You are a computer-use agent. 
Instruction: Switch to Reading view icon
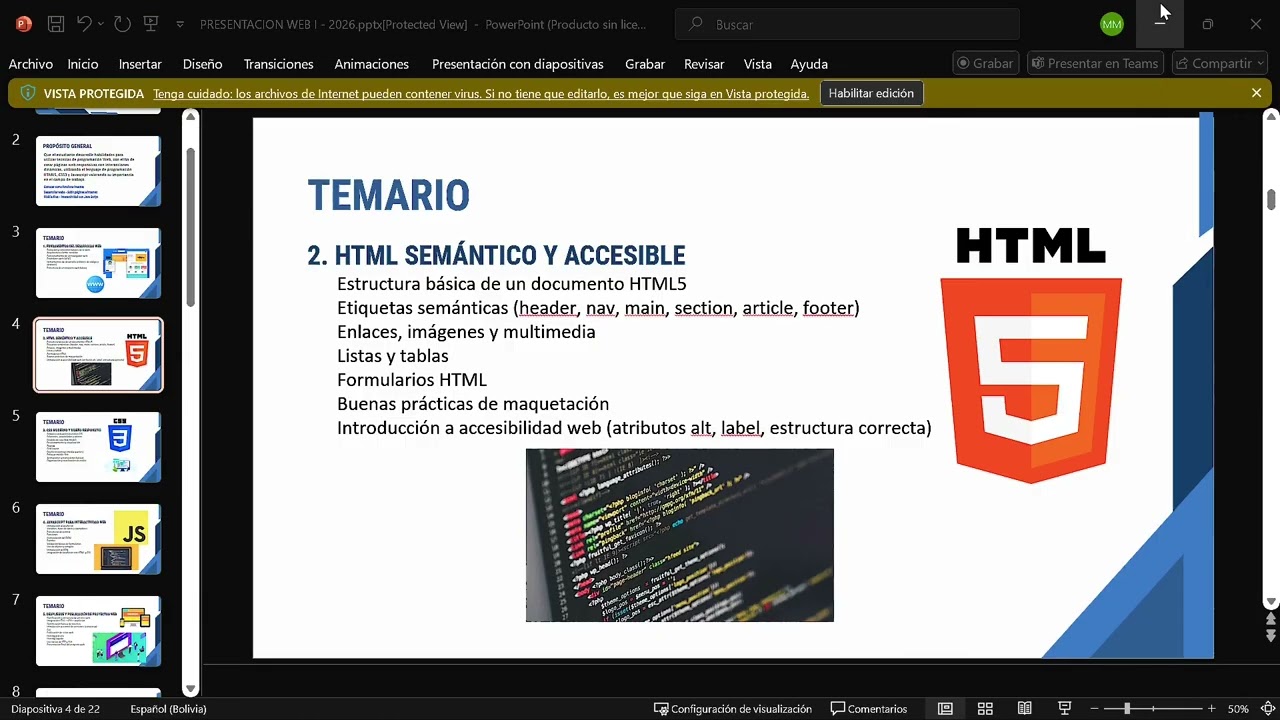pos(1025,709)
